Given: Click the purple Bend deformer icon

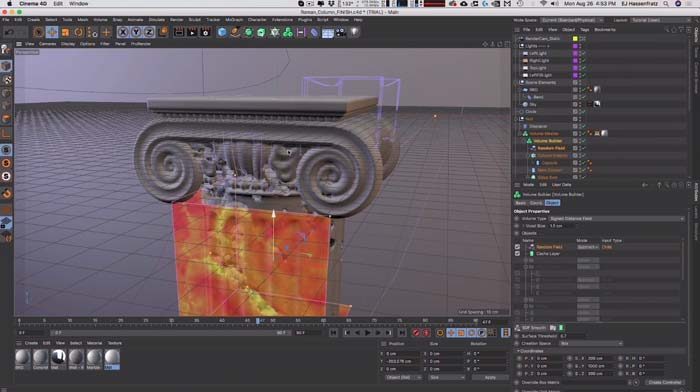Looking at the screenshot, I should [314, 32].
